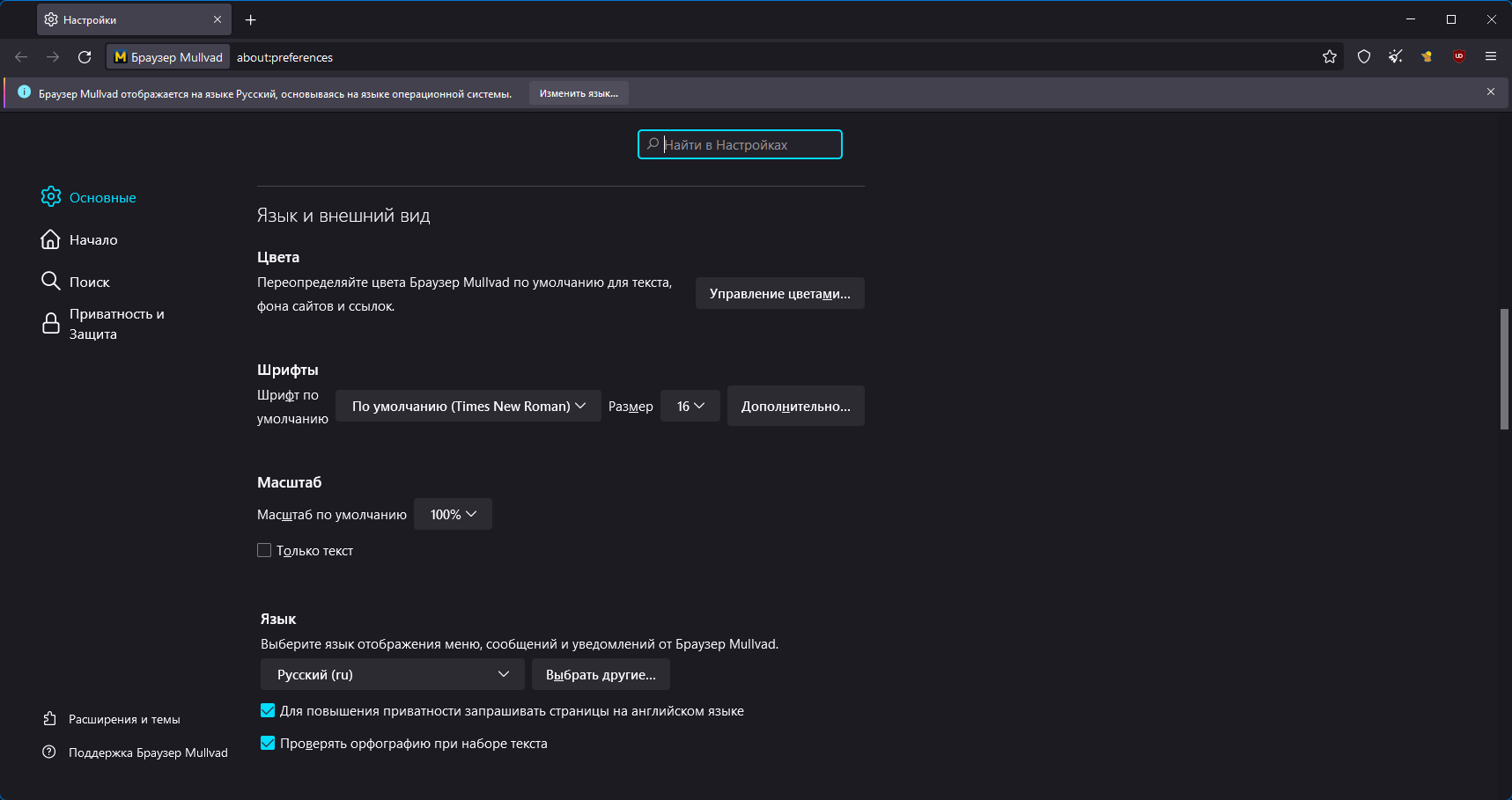The width and height of the screenshot is (1512, 800).
Task: Click Управление цветами button
Action: (x=780, y=293)
